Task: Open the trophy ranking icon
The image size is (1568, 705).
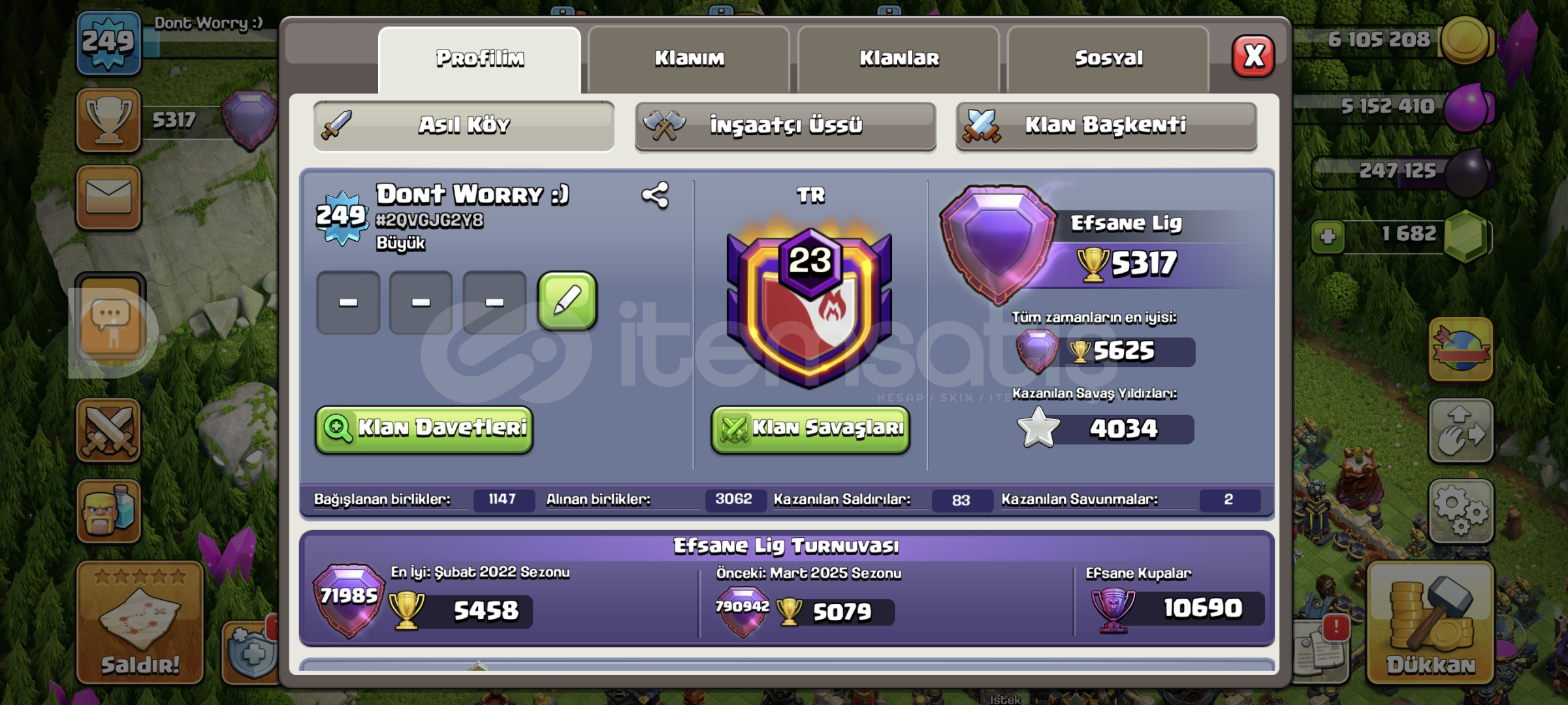Action: tap(108, 120)
